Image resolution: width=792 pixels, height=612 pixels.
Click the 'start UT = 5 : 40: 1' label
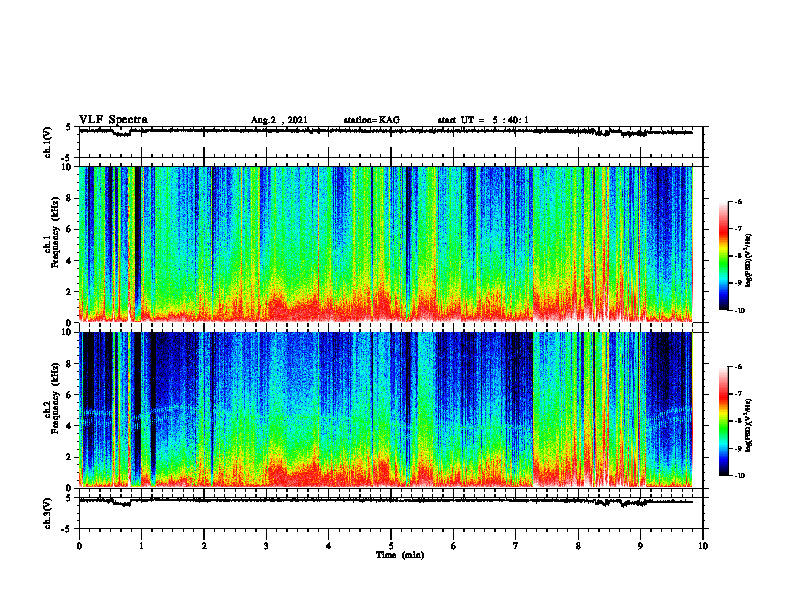click(x=483, y=120)
